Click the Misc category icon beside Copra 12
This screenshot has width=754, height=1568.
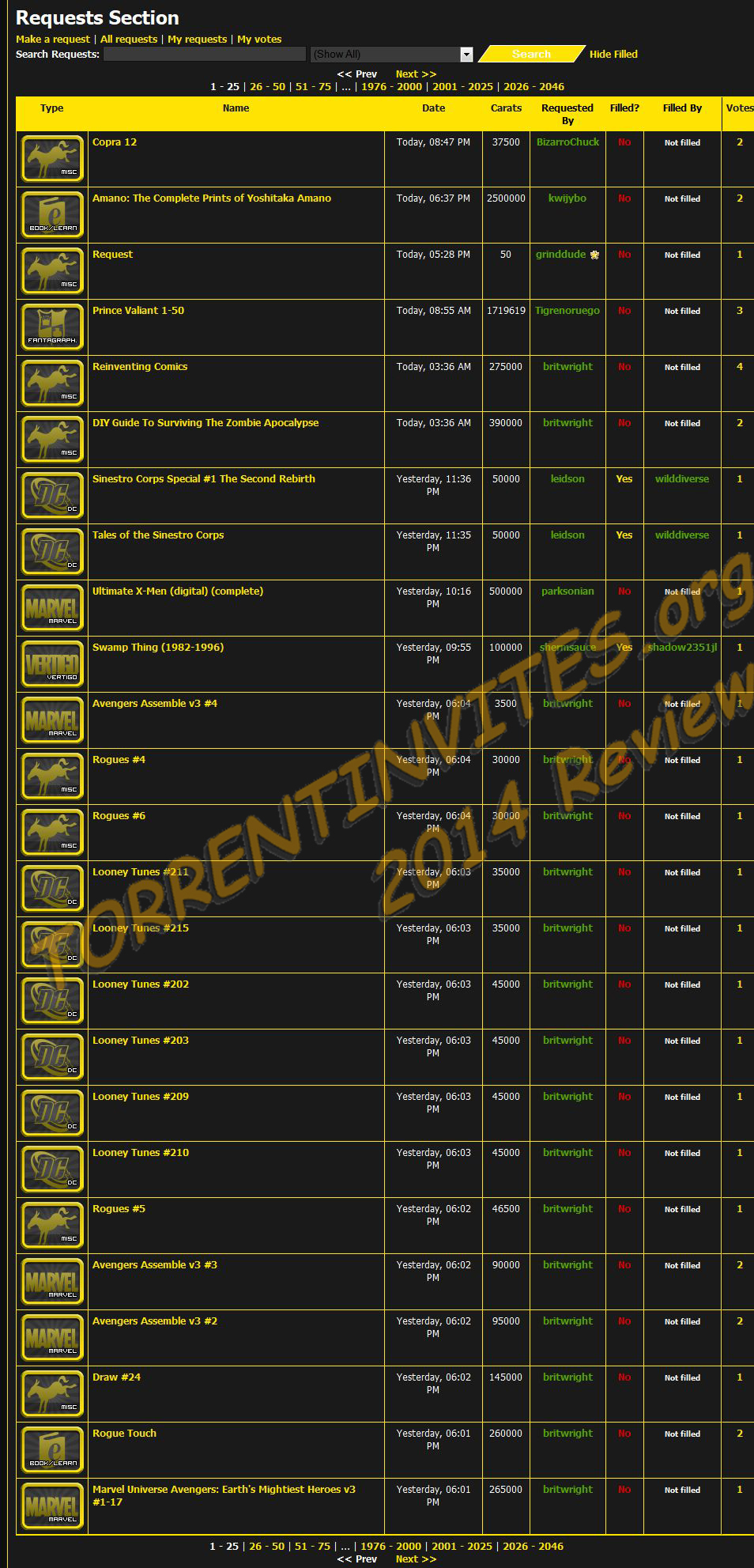52,159
